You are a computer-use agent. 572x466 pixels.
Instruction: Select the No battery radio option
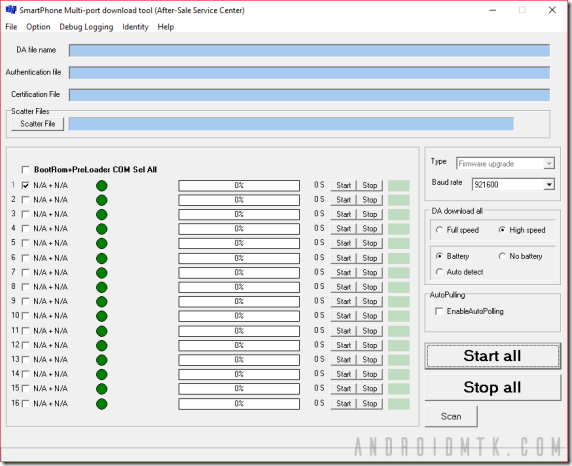pos(502,256)
